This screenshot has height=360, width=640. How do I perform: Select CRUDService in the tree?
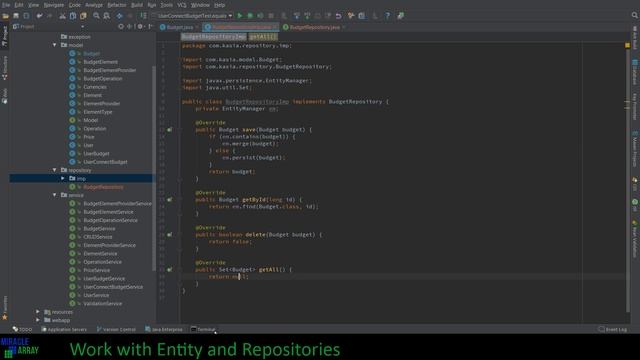98,237
